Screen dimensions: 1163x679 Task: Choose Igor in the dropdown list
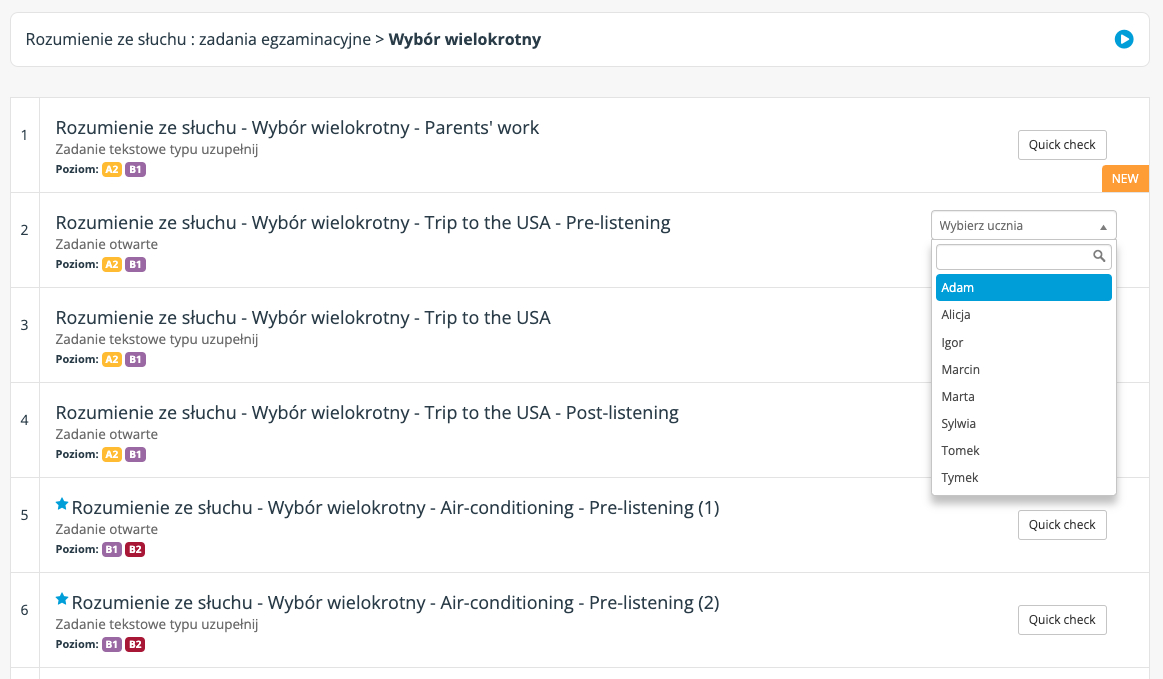point(1024,342)
